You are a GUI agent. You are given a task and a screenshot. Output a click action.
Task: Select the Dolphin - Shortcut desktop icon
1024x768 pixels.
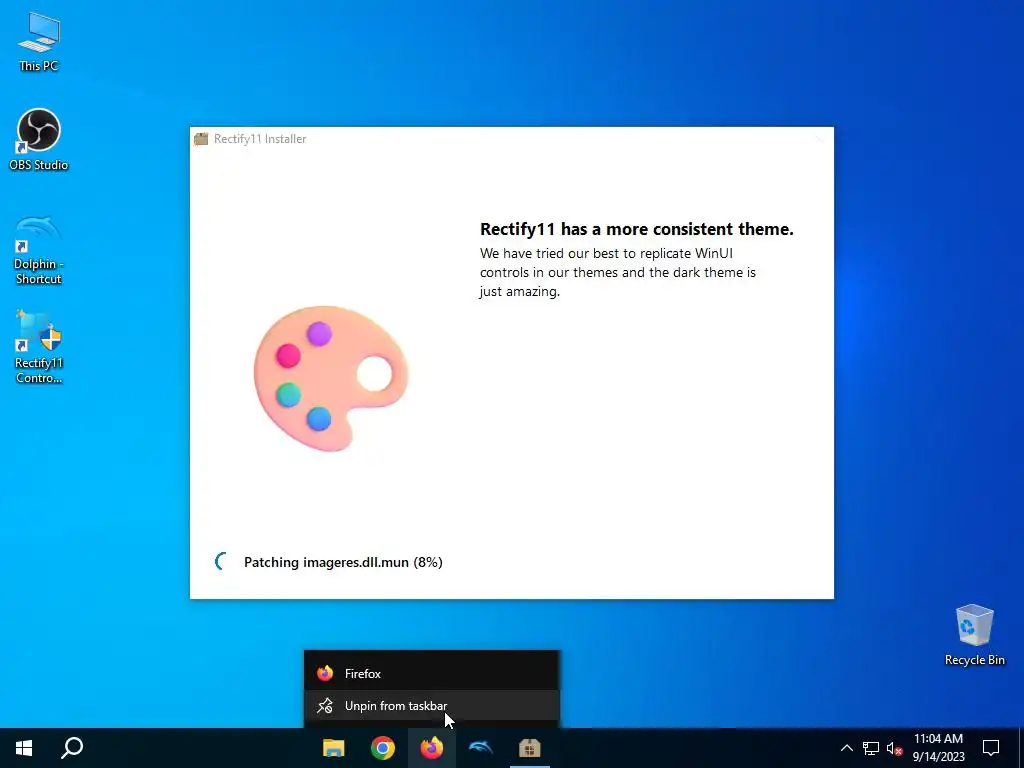coord(39,249)
